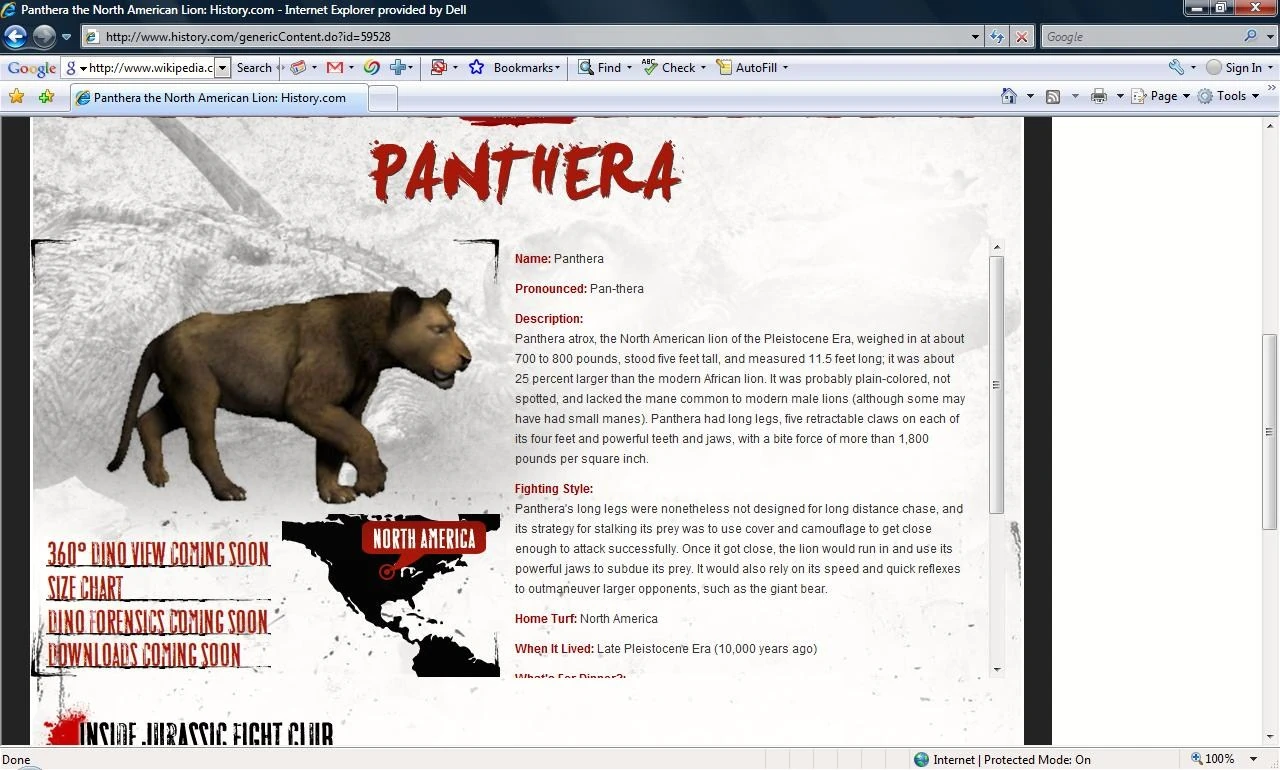The image size is (1280, 770).
Task: Go back using the browser Back arrow
Action: (x=15, y=37)
